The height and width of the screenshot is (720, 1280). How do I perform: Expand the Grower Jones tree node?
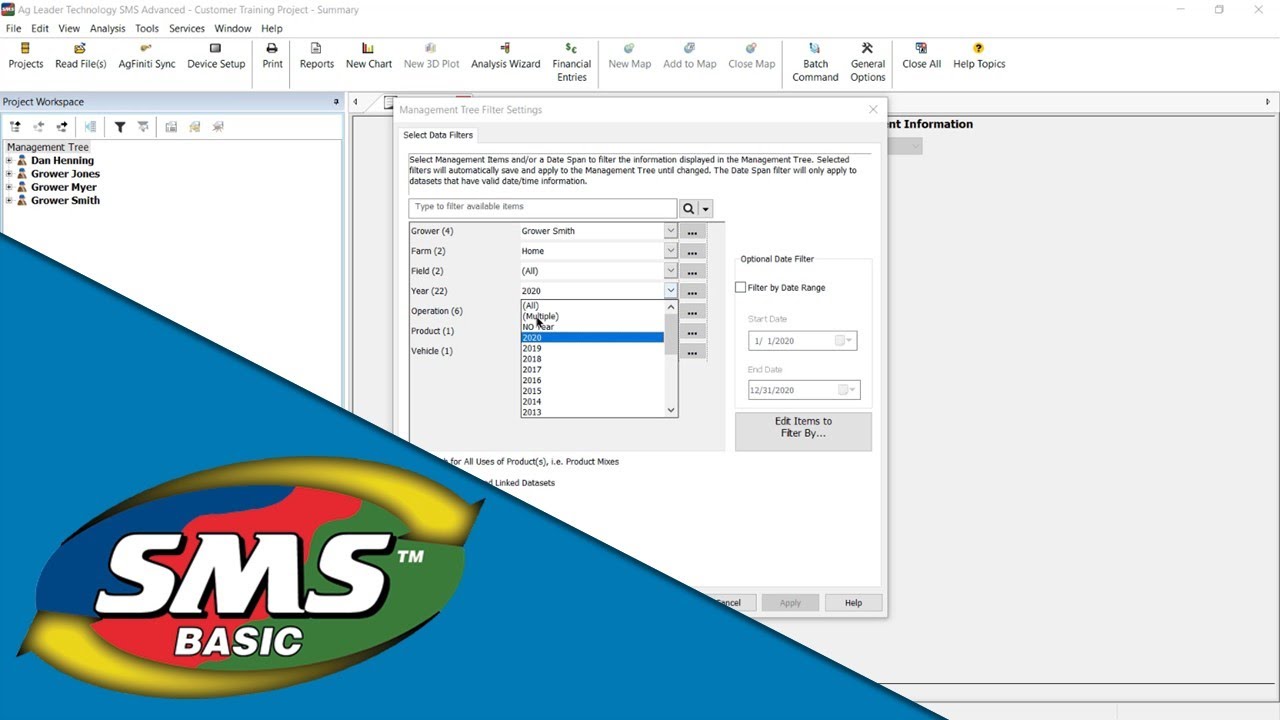pyautogui.click(x=9, y=174)
